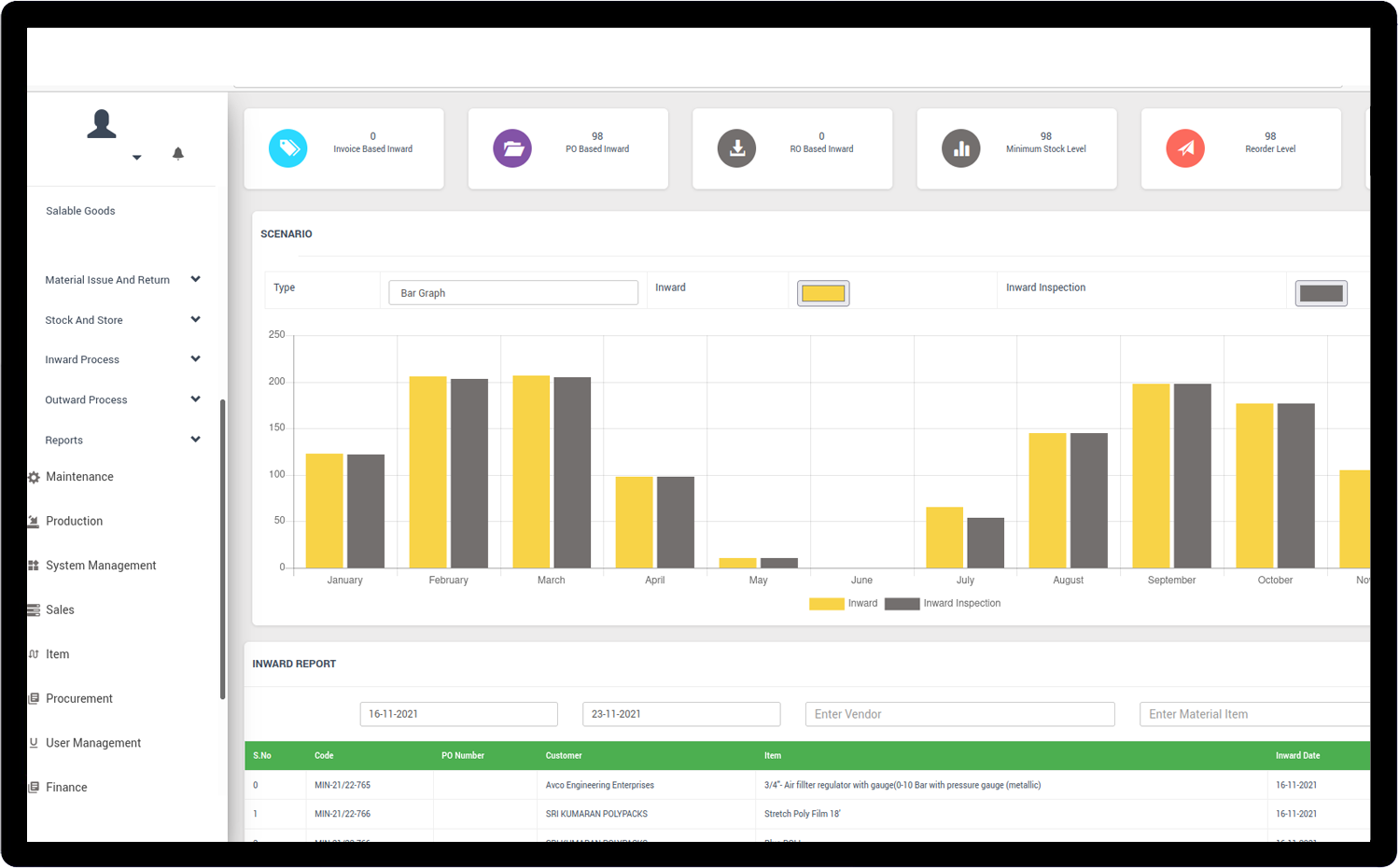Click the S.No column header
The height and width of the screenshot is (868, 1399).
[x=262, y=756]
